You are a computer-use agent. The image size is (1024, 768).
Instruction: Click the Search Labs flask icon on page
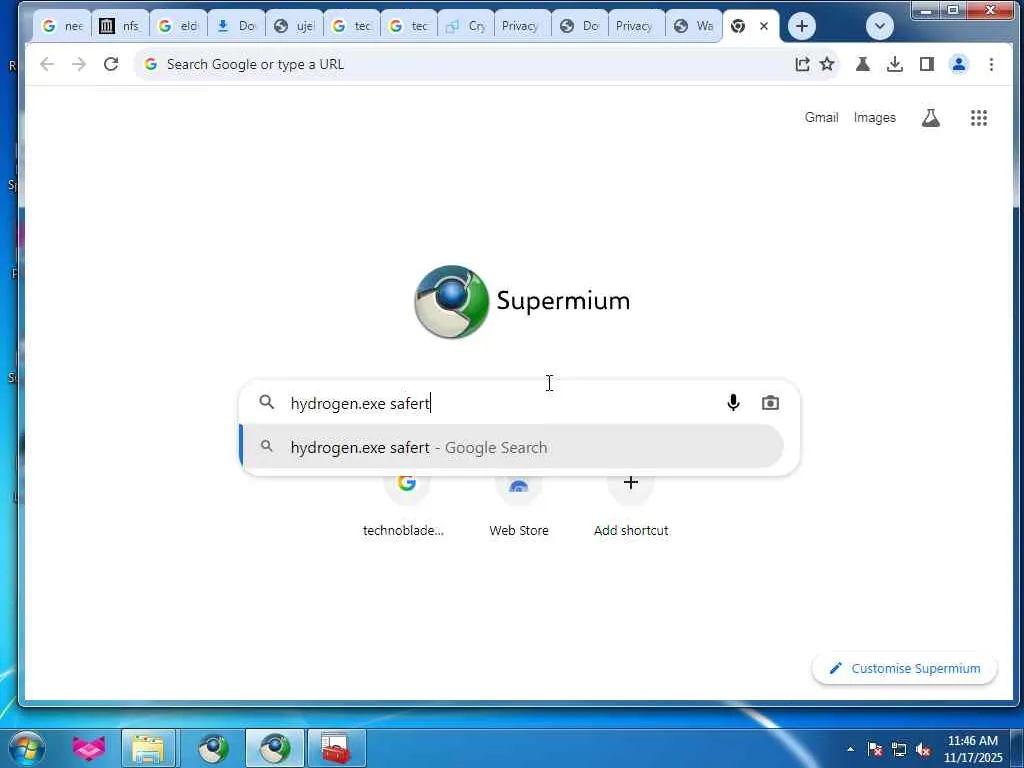coord(931,118)
